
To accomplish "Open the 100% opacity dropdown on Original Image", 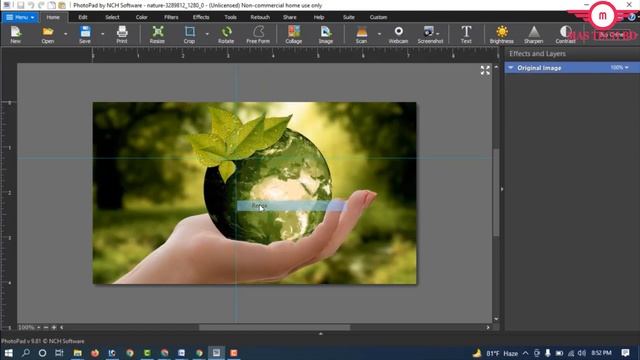I will (619, 68).
